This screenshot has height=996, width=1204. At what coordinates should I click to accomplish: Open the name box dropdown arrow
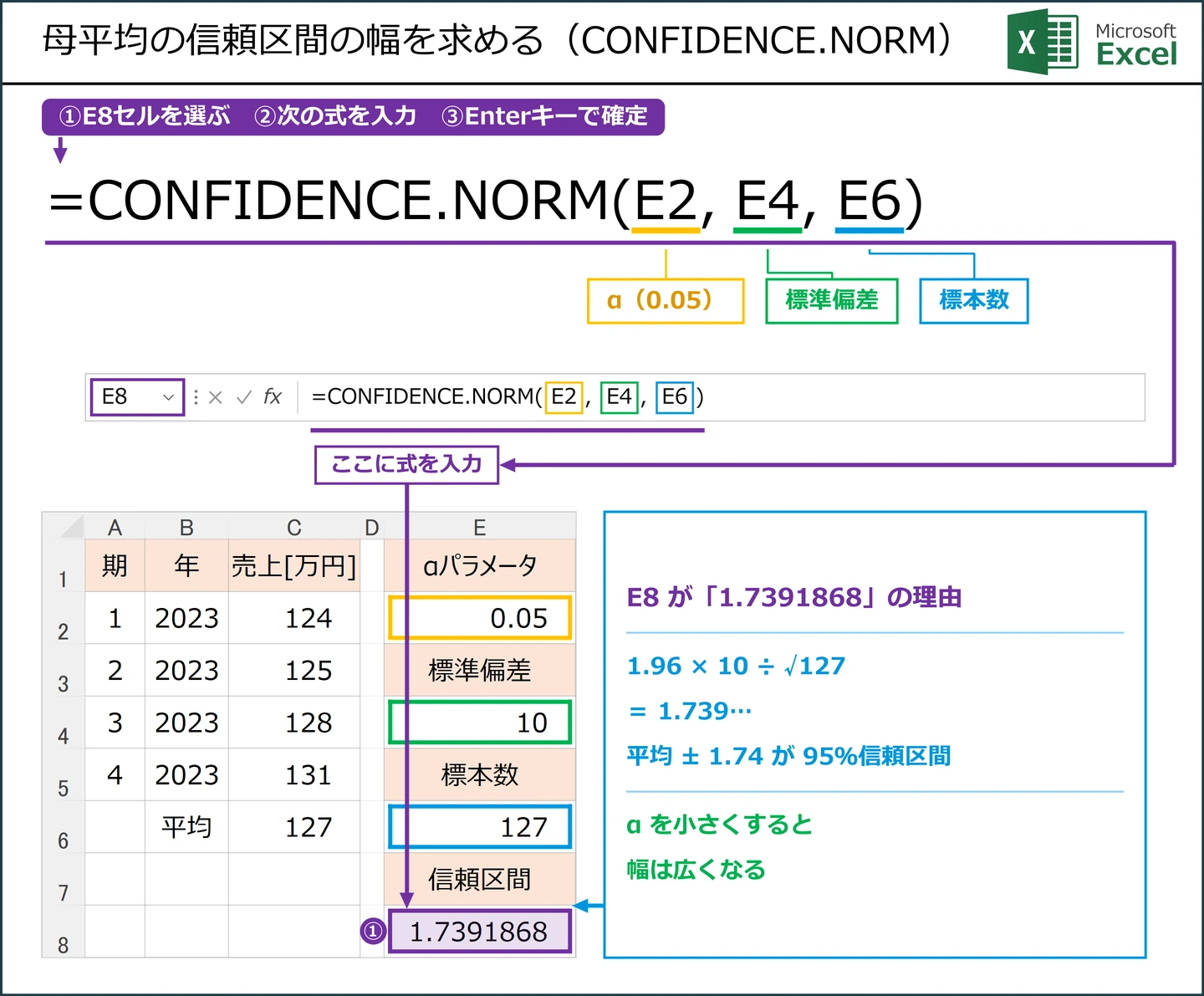pos(168,397)
